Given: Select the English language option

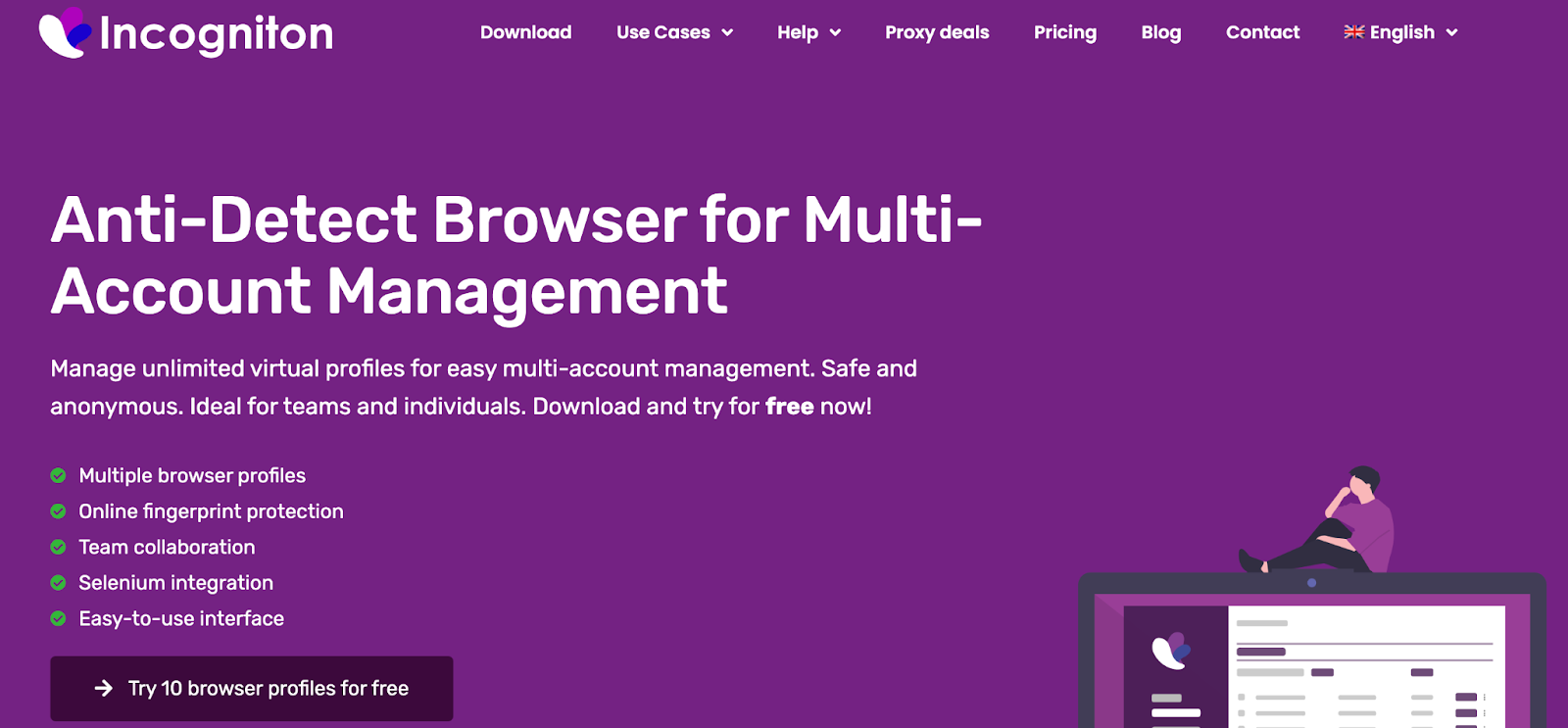Looking at the screenshot, I should 1402,32.
